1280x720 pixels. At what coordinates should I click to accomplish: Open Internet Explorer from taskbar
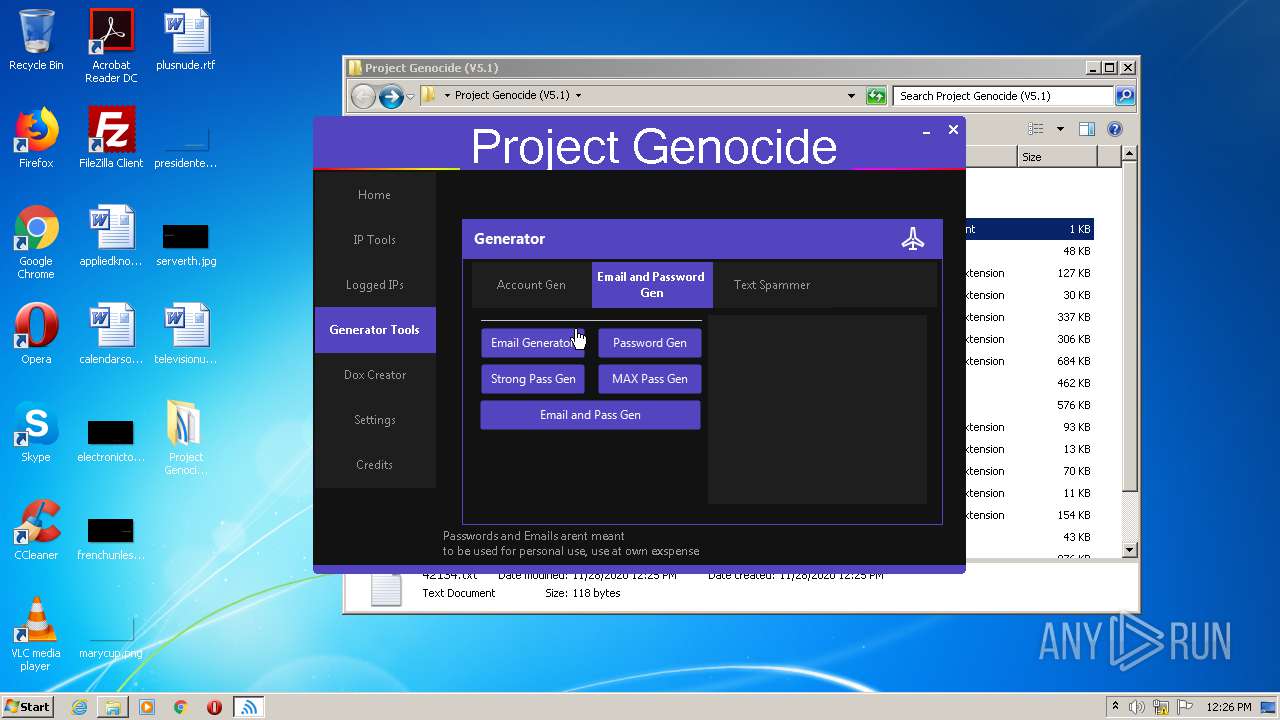click(x=79, y=707)
